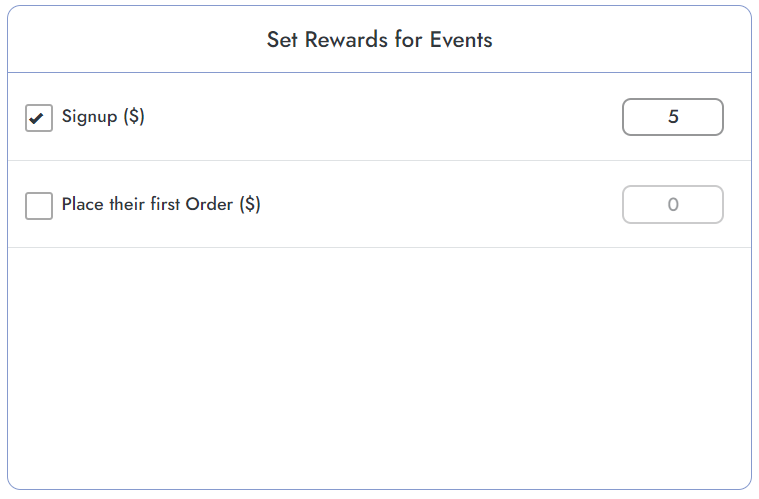Click the Set Rewards for Events heading

379,40
